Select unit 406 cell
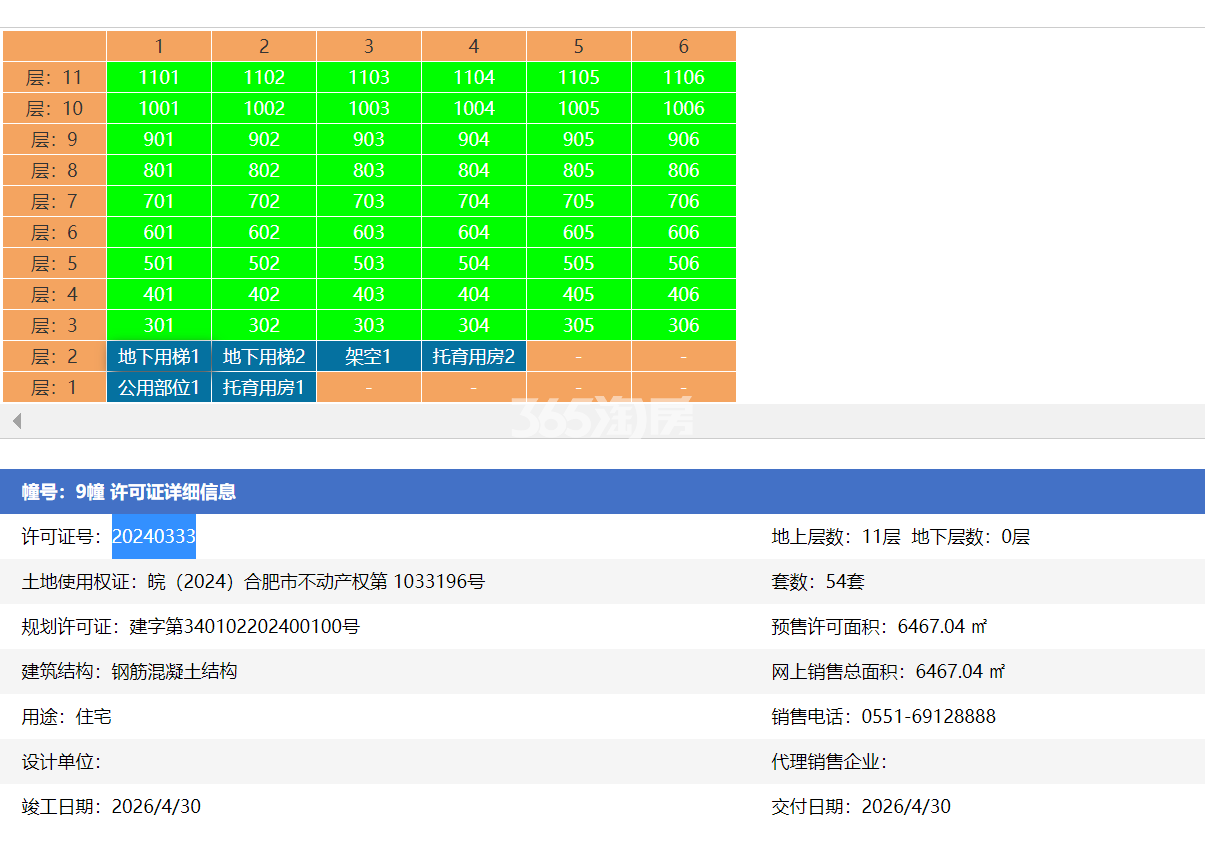 pyautogui.click(x=684, y=294)
